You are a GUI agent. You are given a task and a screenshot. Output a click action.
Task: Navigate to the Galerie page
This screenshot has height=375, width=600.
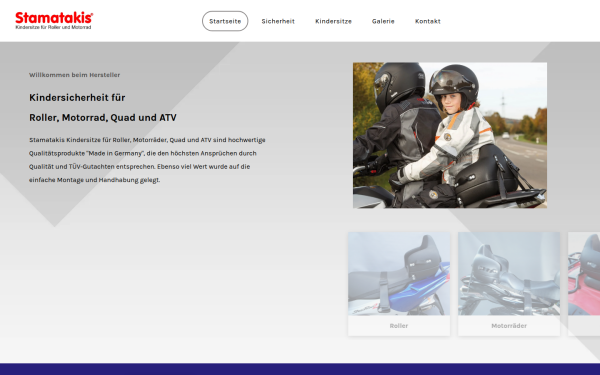383,21
